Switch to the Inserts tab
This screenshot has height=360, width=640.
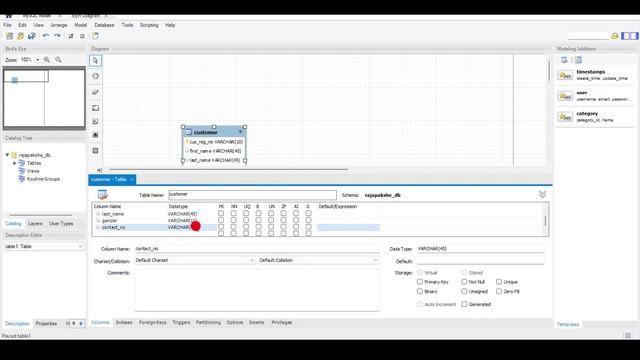point(256,322)
